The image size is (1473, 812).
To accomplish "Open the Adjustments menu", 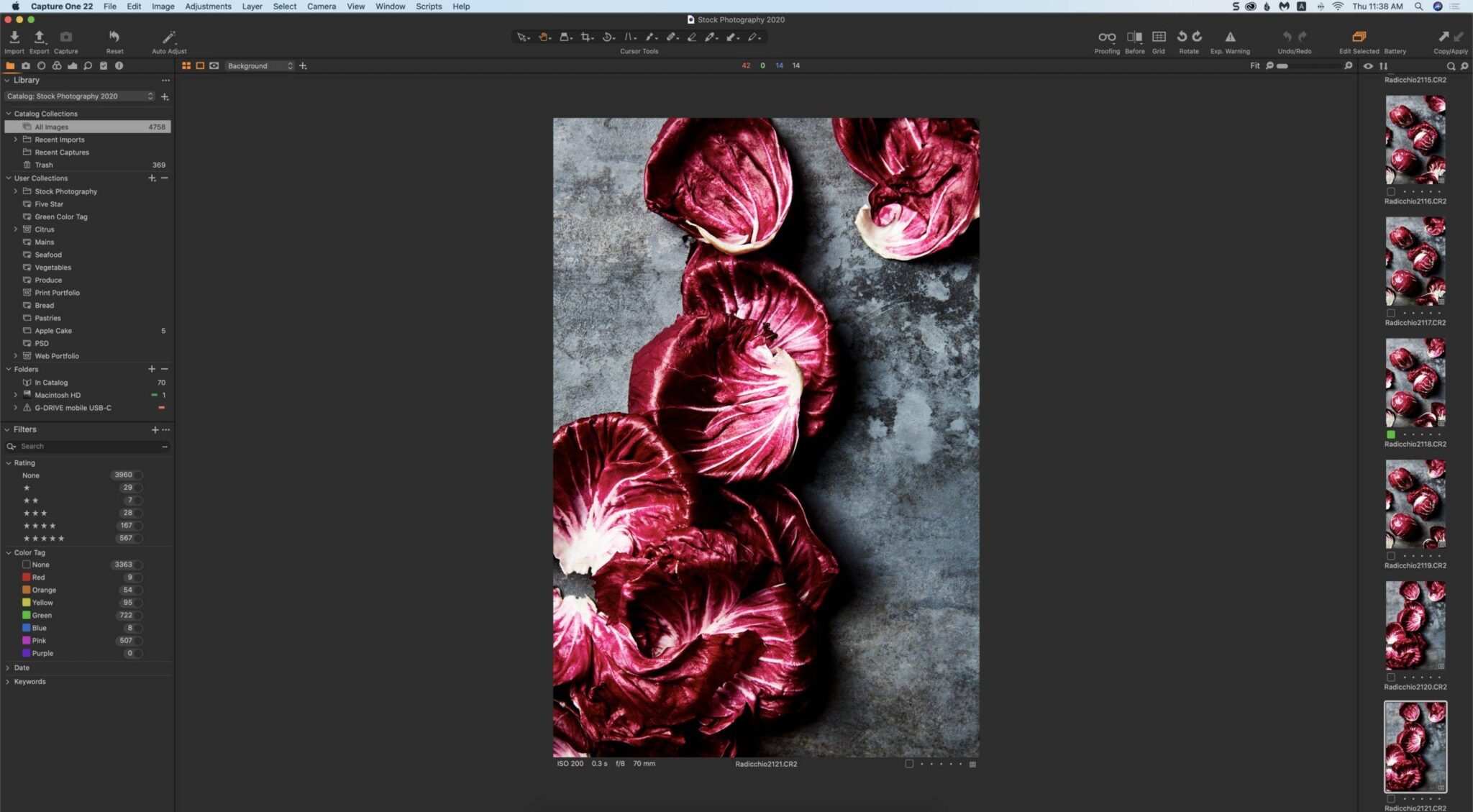I will (208, 6).
